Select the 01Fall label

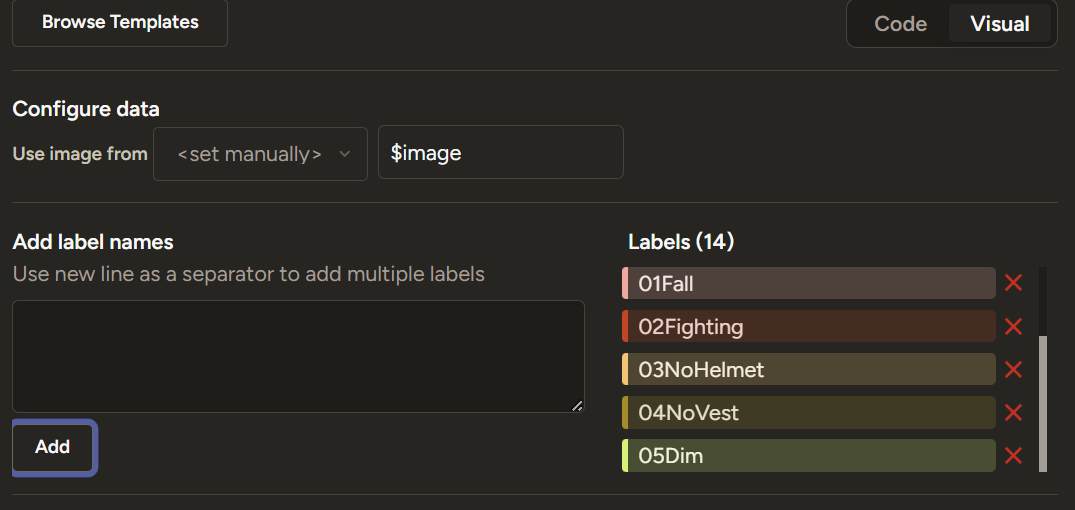(x=810, y=283)
